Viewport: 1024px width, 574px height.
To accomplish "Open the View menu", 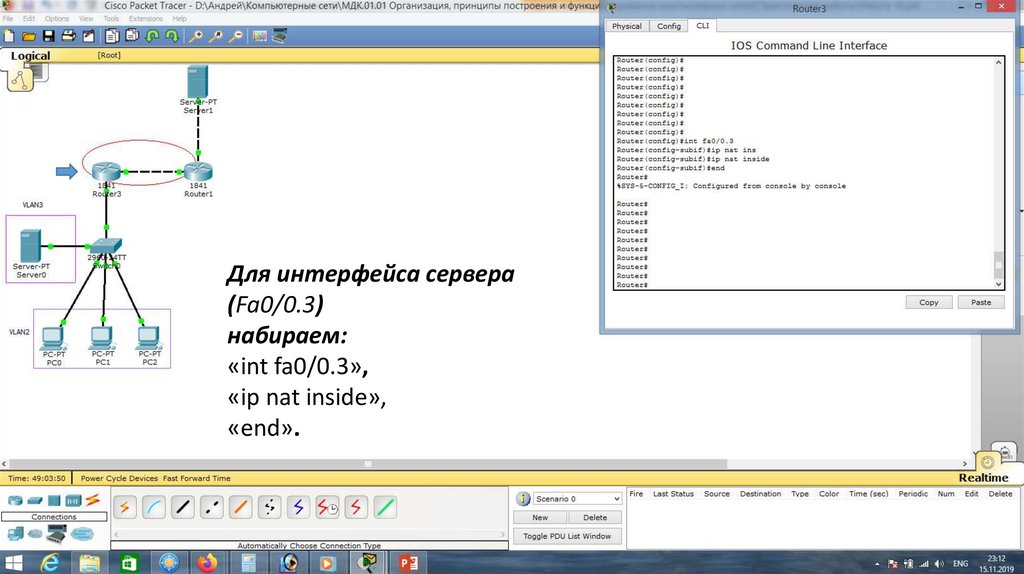I will coord(86,18).
